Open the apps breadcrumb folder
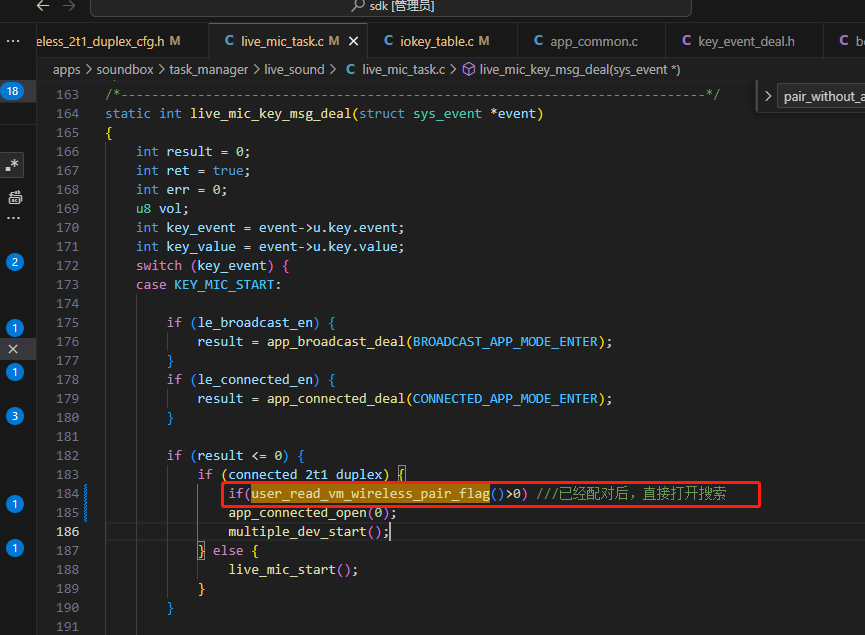Viewport: 865px width, 635px height. [x=67, y=70]
